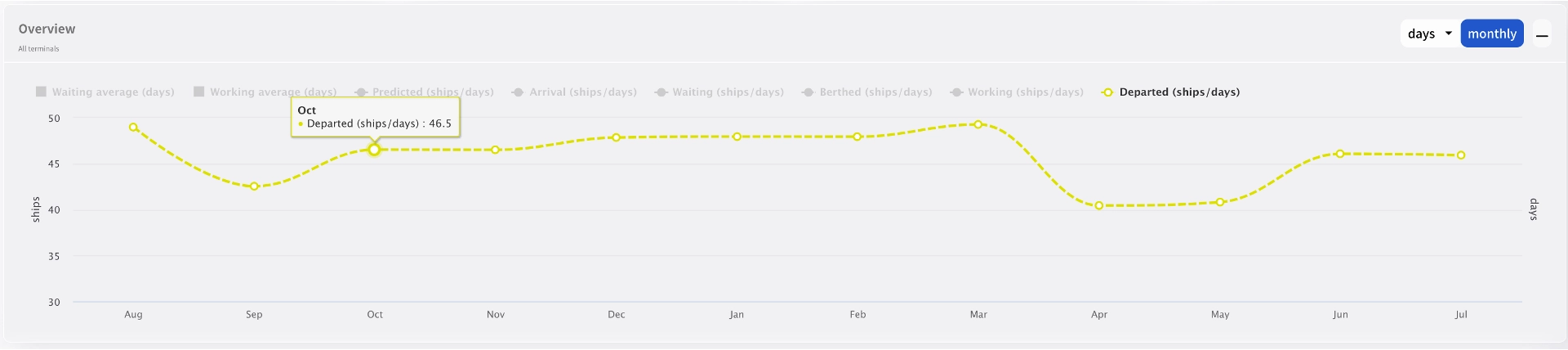The image size is (1568, 350).
Task: Expand dropdown arrow next to days
Action: coord(1449,34)
